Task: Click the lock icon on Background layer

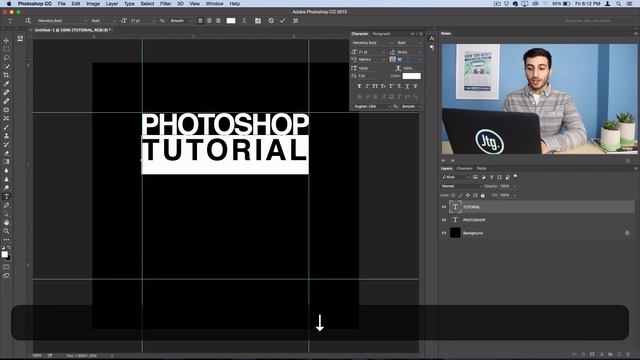Action: pos(627,233)
